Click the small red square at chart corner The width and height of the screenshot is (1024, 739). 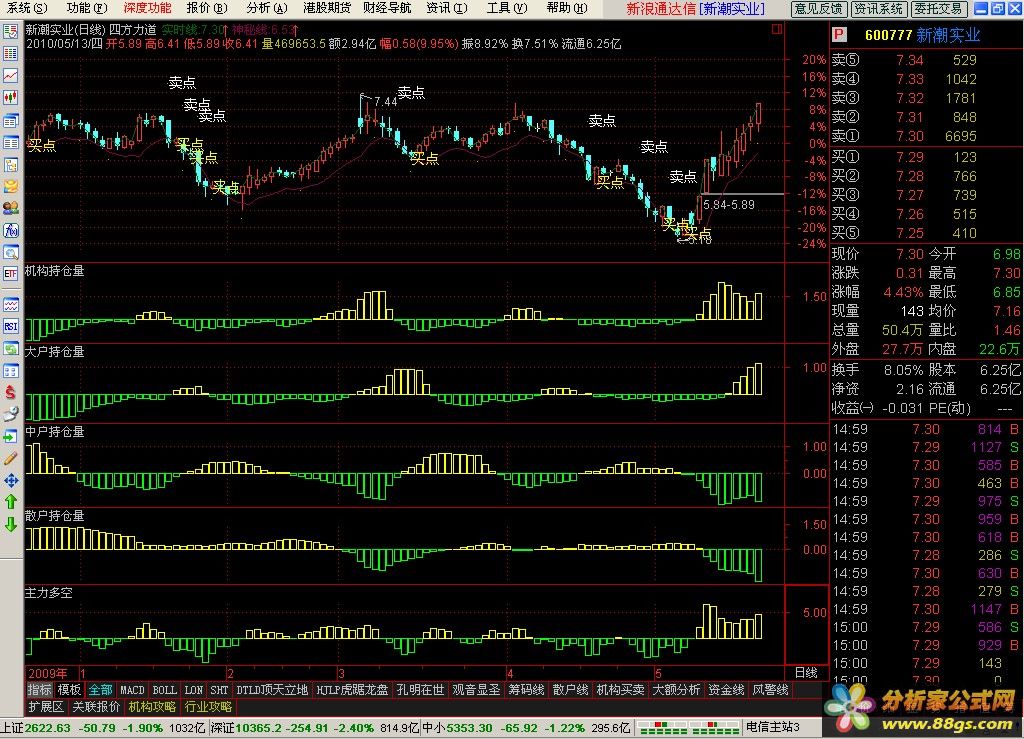click(x=777, y=29)
